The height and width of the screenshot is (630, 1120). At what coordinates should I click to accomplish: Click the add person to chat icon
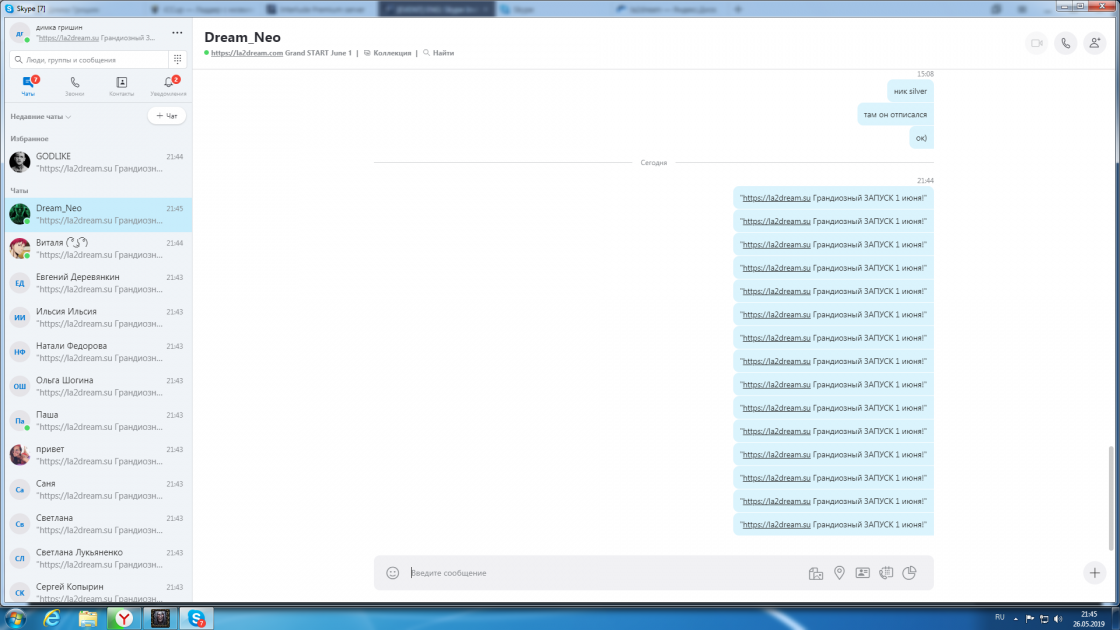point(1094,43)
